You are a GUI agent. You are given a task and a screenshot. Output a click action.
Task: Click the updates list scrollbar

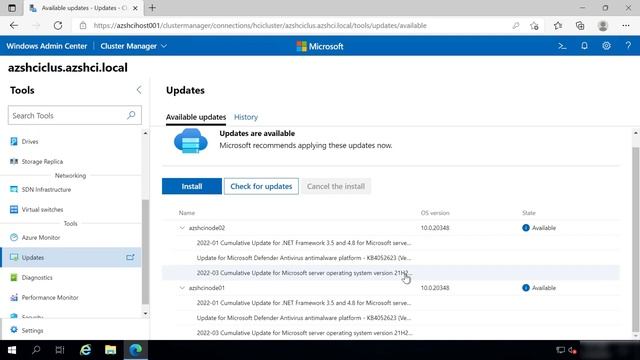pyautogui.click(x=636, y=239)
